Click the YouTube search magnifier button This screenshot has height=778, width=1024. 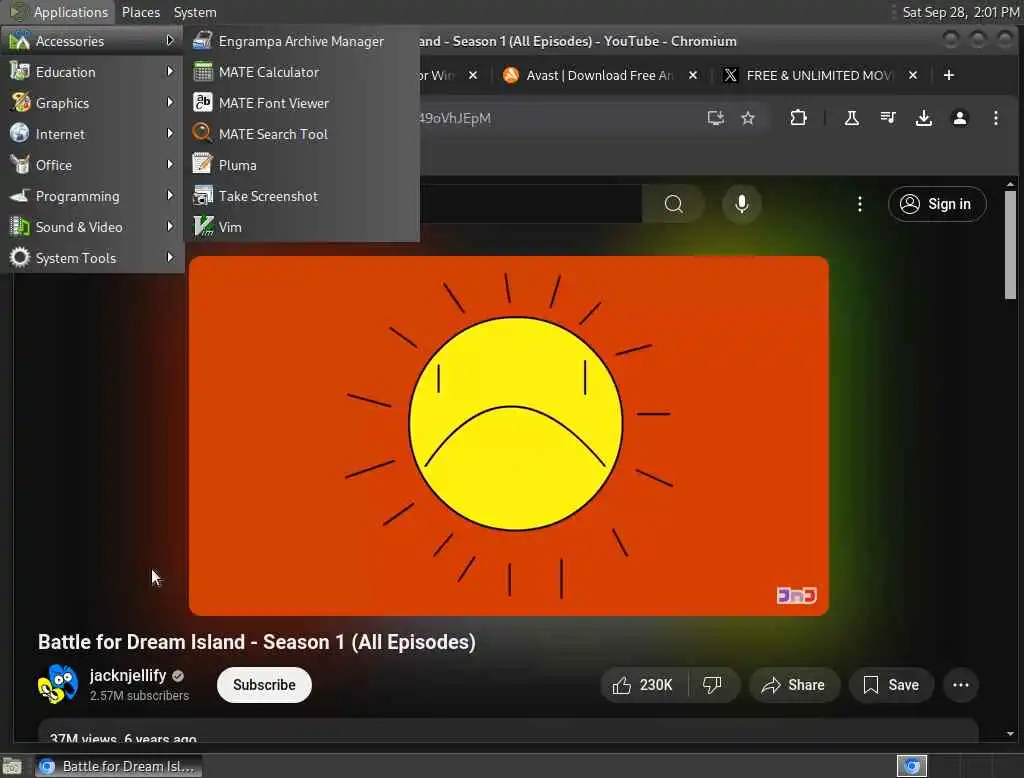point(673,204)
